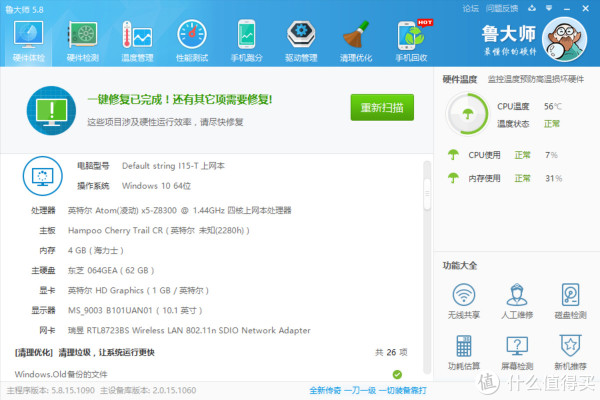Open 磁盘检测 disk check tool
Viewport: 600px width, 400px height.
coord(570,301)
